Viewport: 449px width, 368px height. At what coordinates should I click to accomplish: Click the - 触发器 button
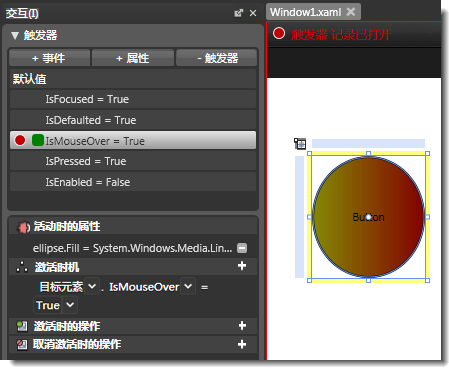(217, 58)
